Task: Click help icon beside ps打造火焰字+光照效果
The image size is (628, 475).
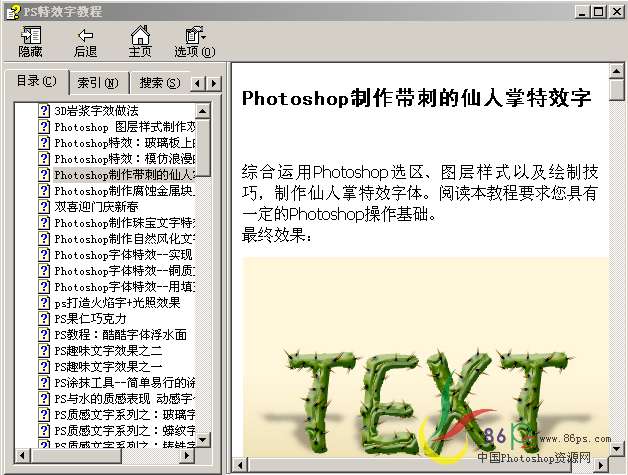Action: click(x=44, y=303)
